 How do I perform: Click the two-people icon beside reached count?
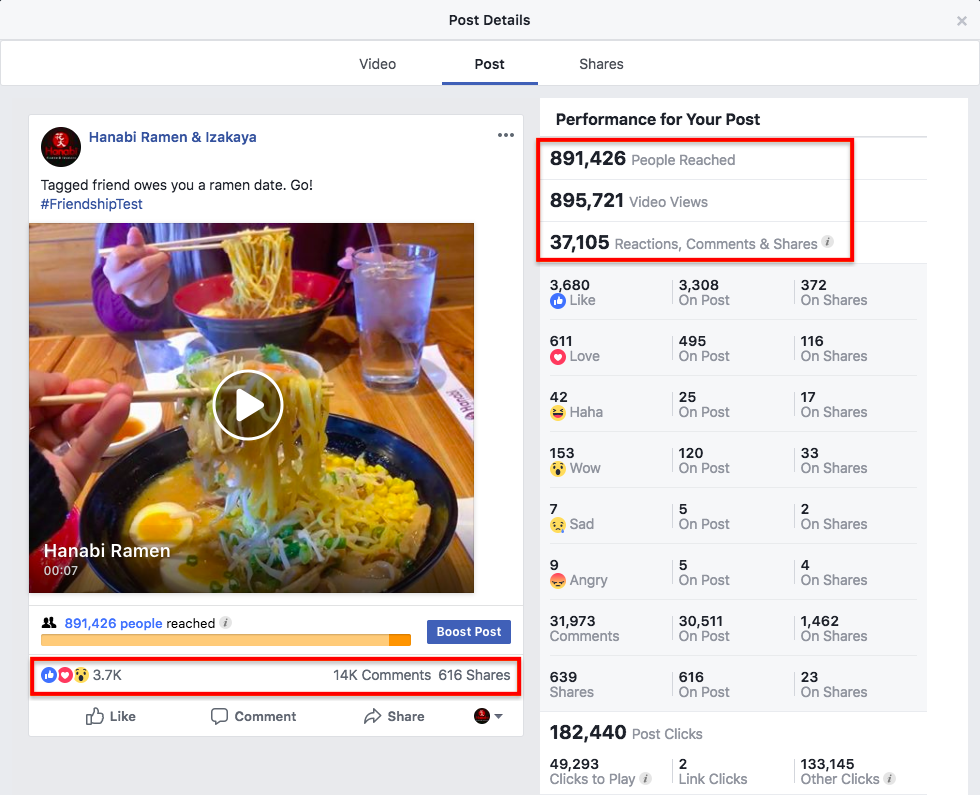tap(49, 622)
